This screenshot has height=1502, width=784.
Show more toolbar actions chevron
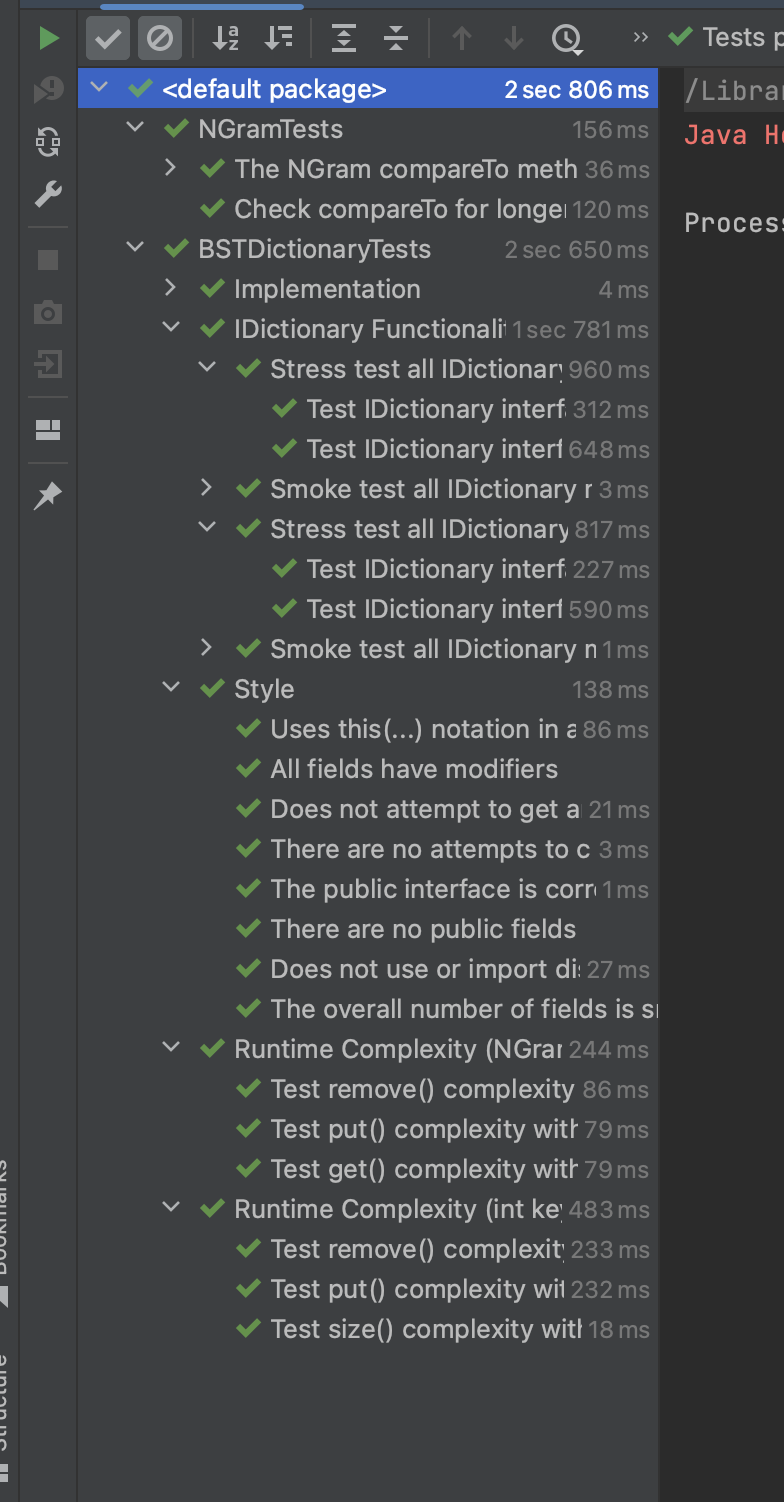pos(641,38)
